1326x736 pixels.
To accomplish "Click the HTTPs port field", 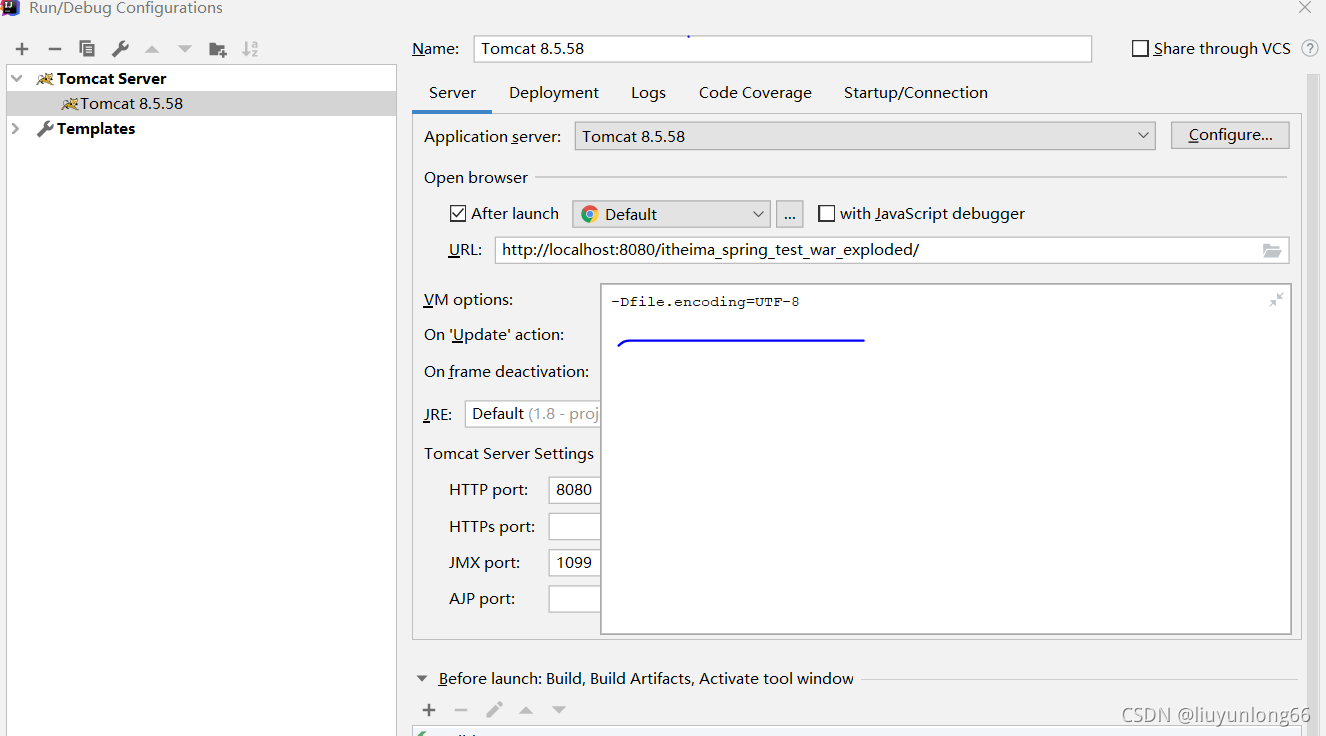I will click(x=575, y=526).
